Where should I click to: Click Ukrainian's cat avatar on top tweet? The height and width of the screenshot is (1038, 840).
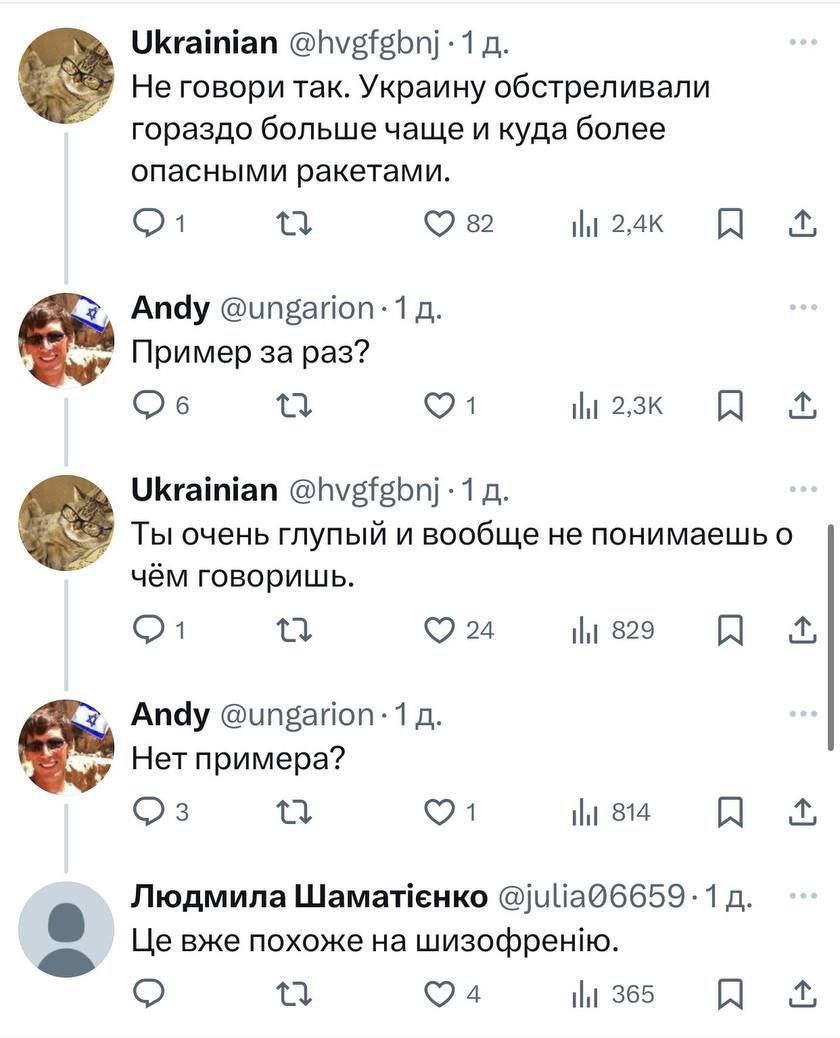click(x=66, y=75)
